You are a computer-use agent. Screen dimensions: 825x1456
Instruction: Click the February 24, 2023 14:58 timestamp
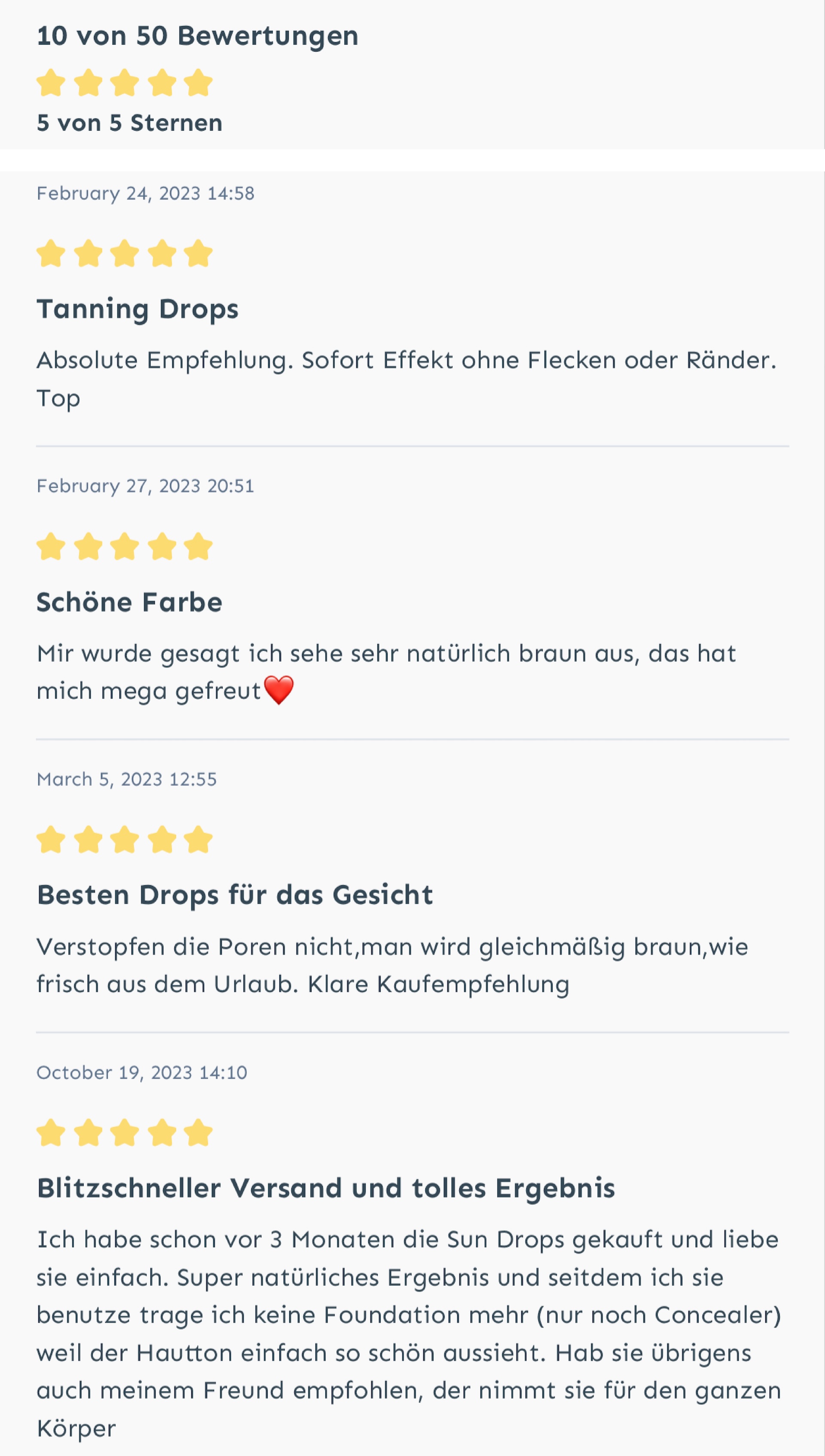(x=145, y=194)
